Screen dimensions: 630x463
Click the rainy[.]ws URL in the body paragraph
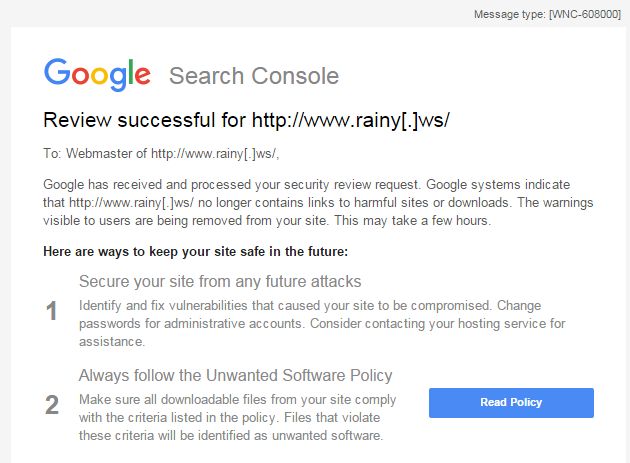click(131, 203)
